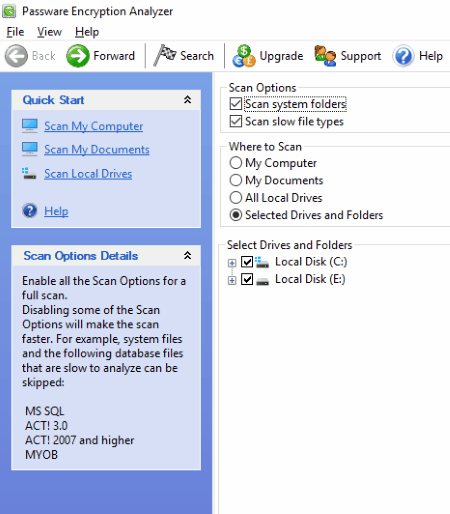The height and width of the screenshot is (514, 450).
Task: Uncheck Scan slow file types
Action: click(x=236, y=121)
